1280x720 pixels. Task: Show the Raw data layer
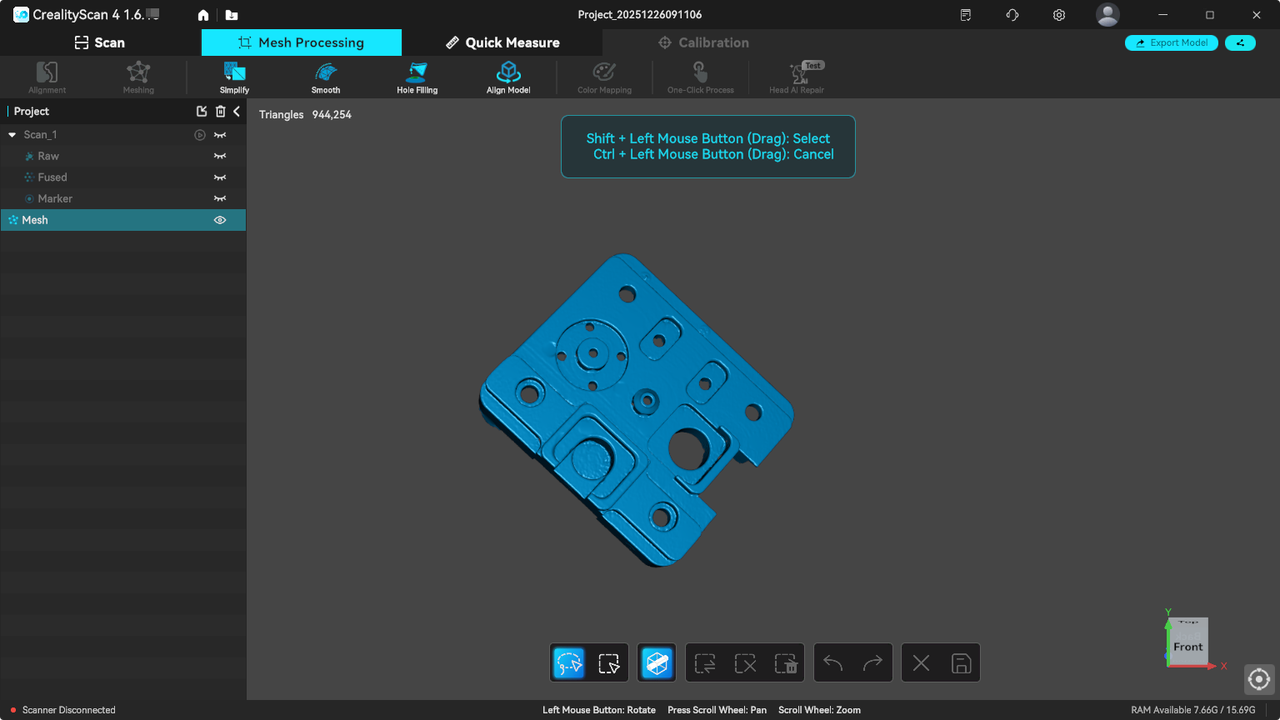point(220,156)
